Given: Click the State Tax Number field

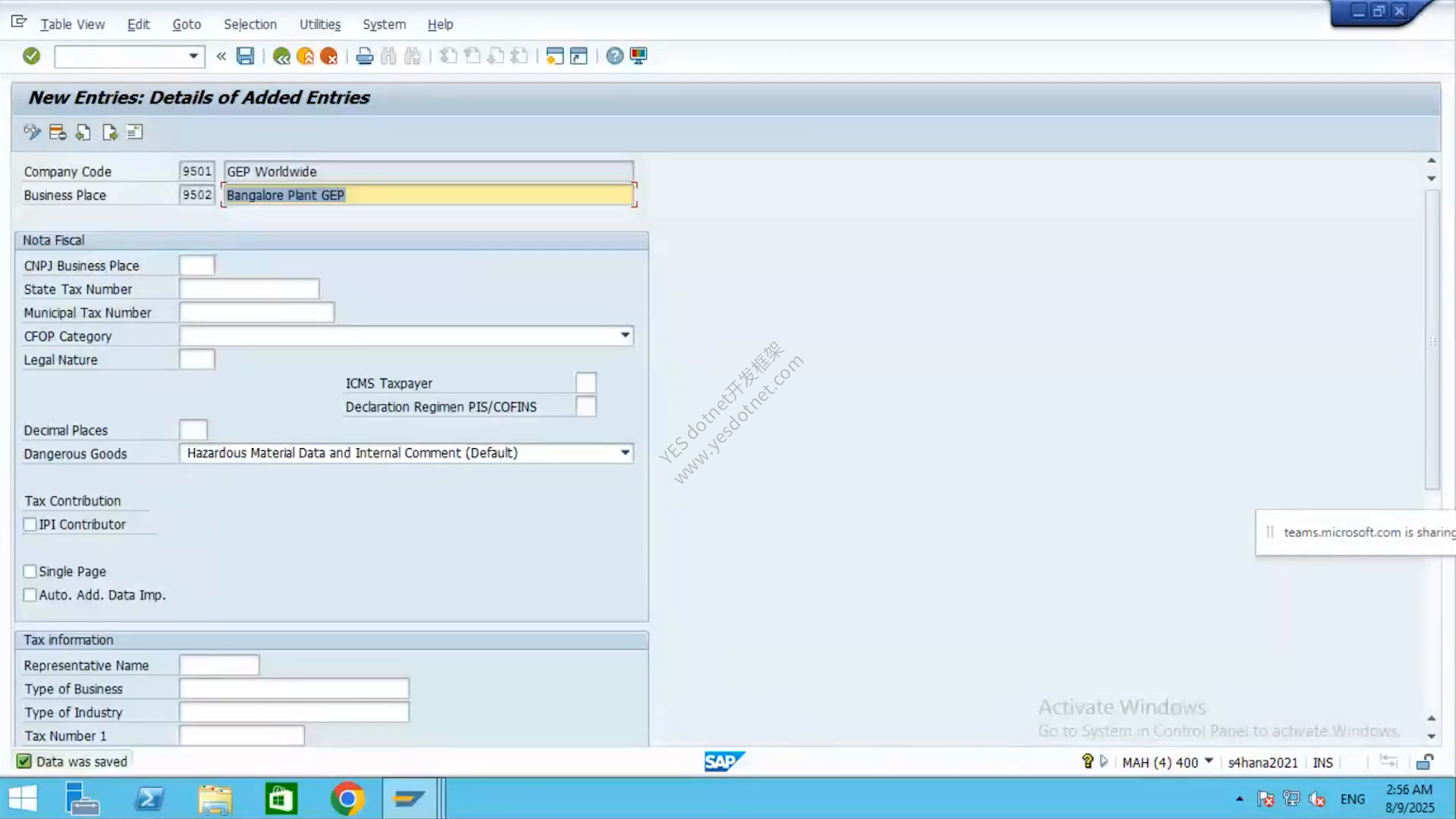Looking at the screenshot, I should click(249, 289).
